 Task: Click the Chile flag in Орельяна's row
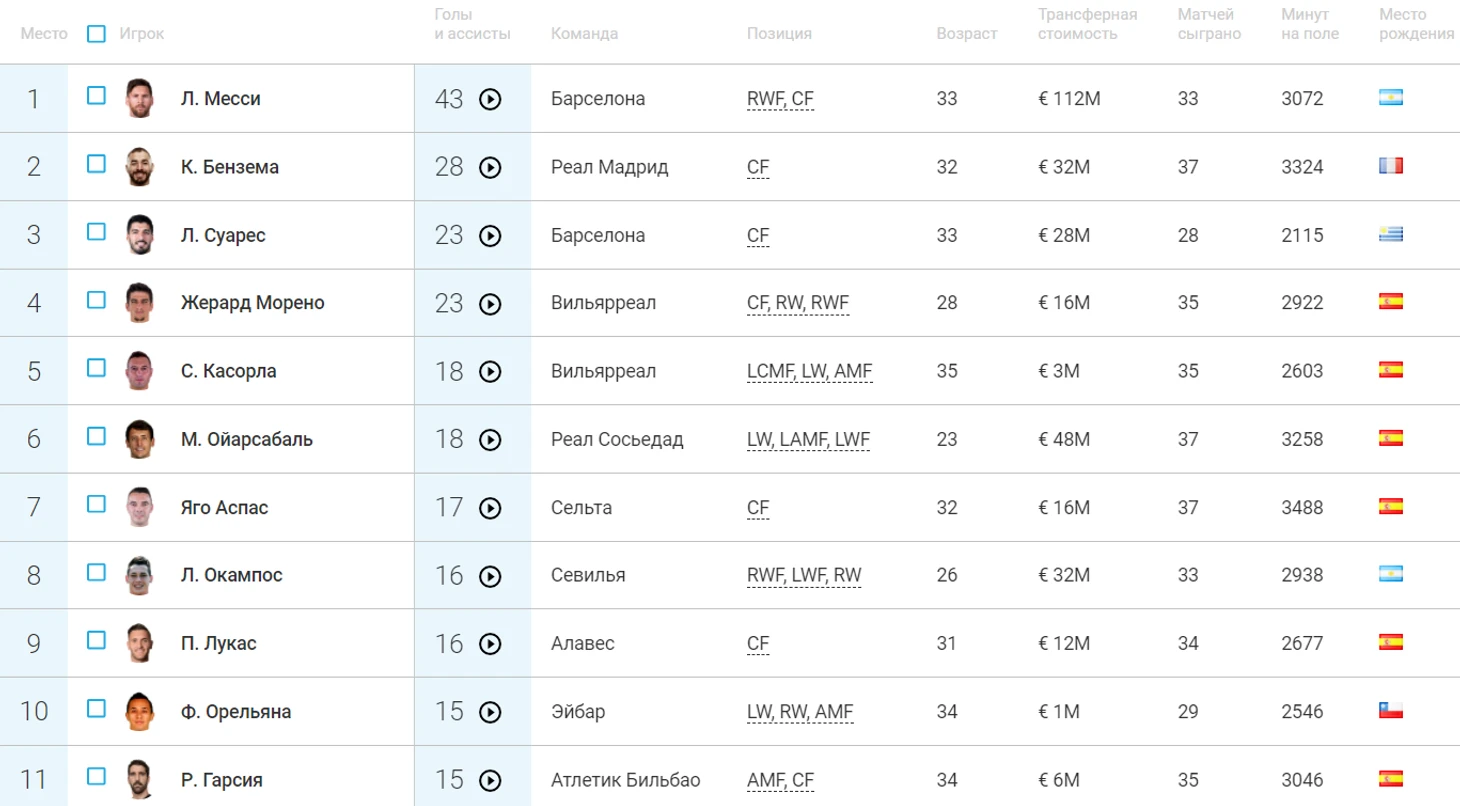point(1391,710)
